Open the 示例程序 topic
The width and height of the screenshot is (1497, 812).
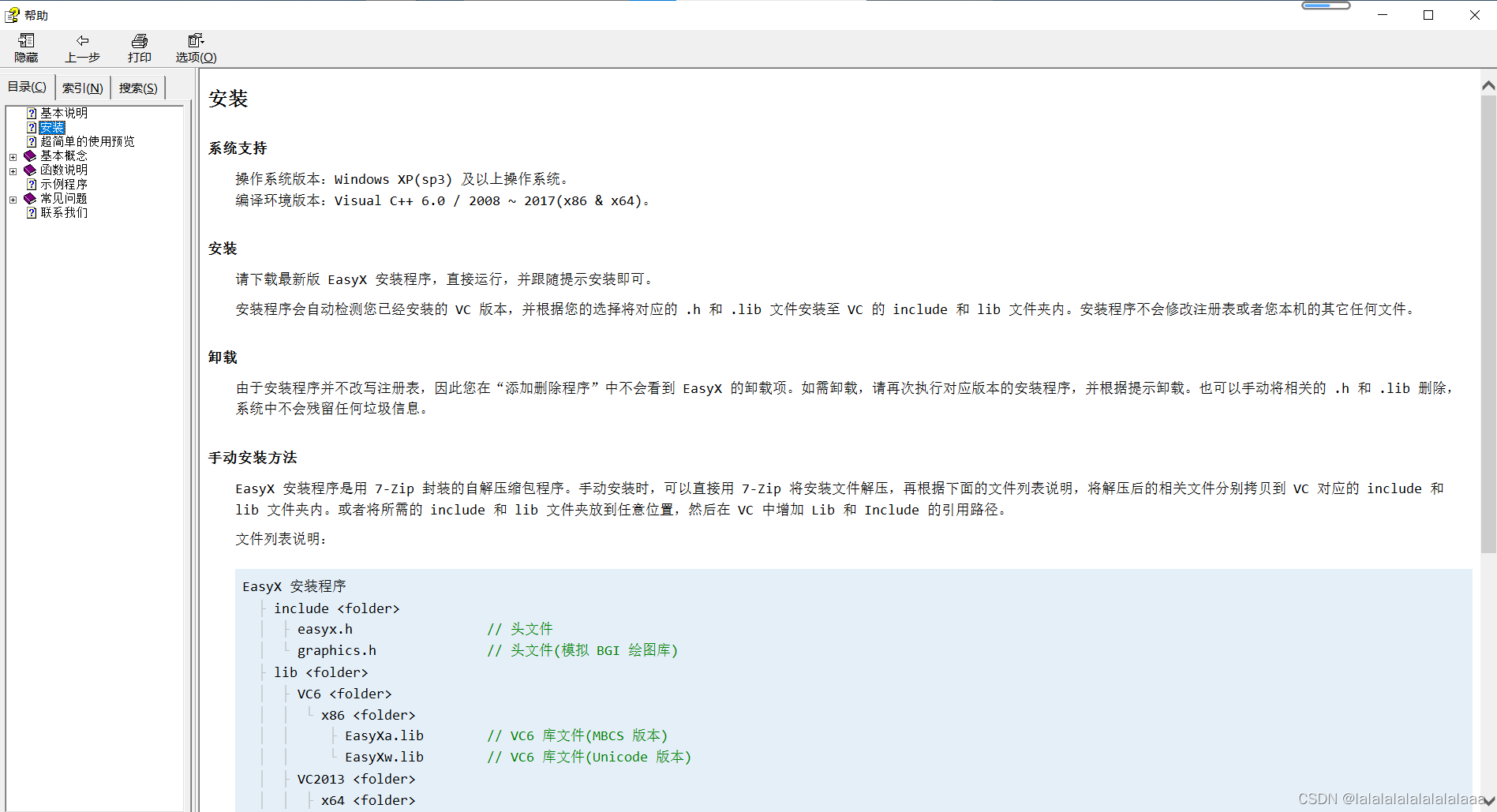(64, 185)
